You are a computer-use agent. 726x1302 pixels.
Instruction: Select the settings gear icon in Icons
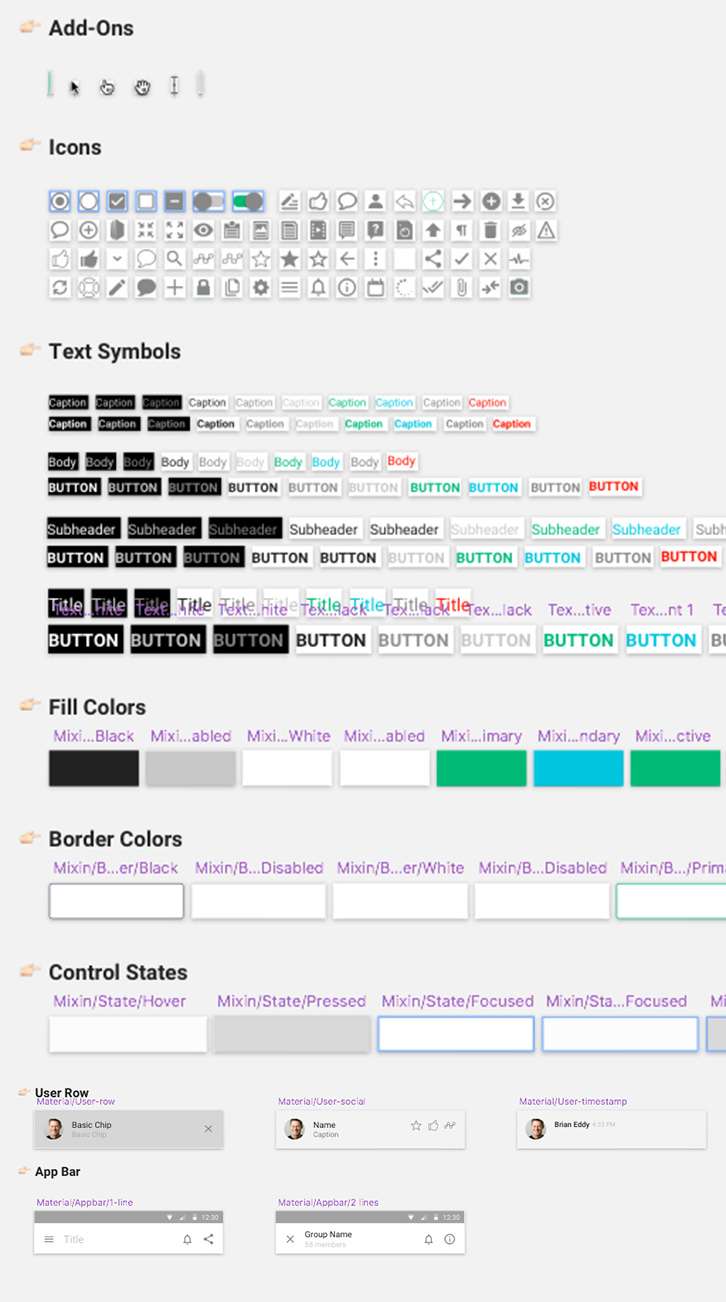261,288
